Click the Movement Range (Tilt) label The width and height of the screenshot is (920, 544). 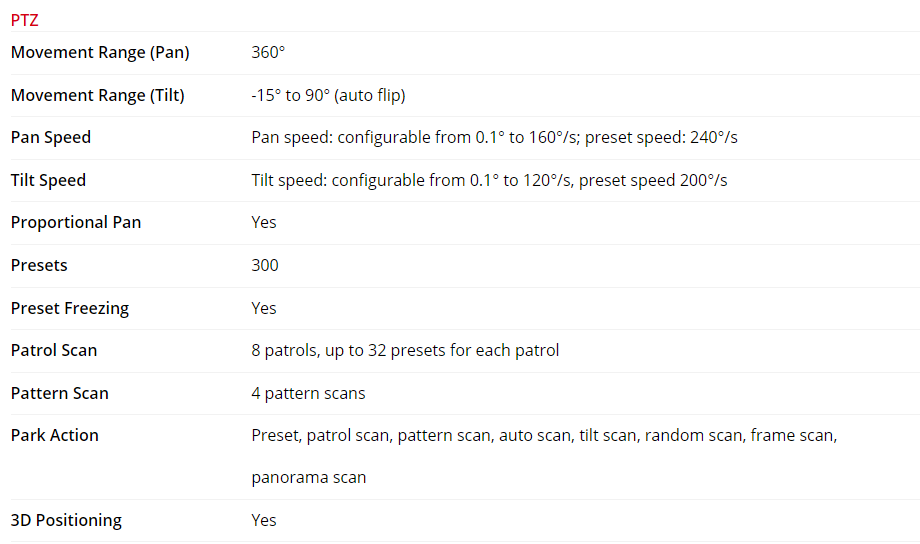pyautogui.click(x=98, y=96)
